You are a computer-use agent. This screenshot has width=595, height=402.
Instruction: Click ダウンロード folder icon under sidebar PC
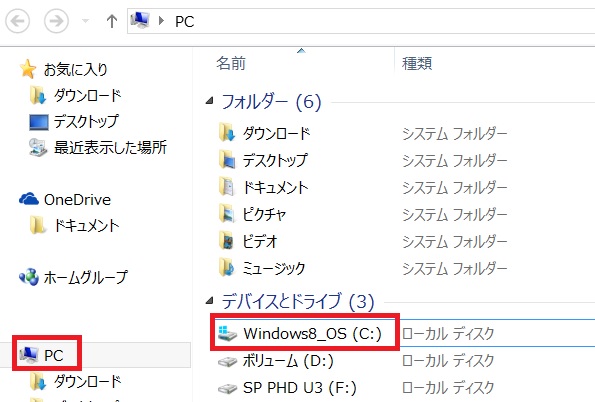(38, 381)
